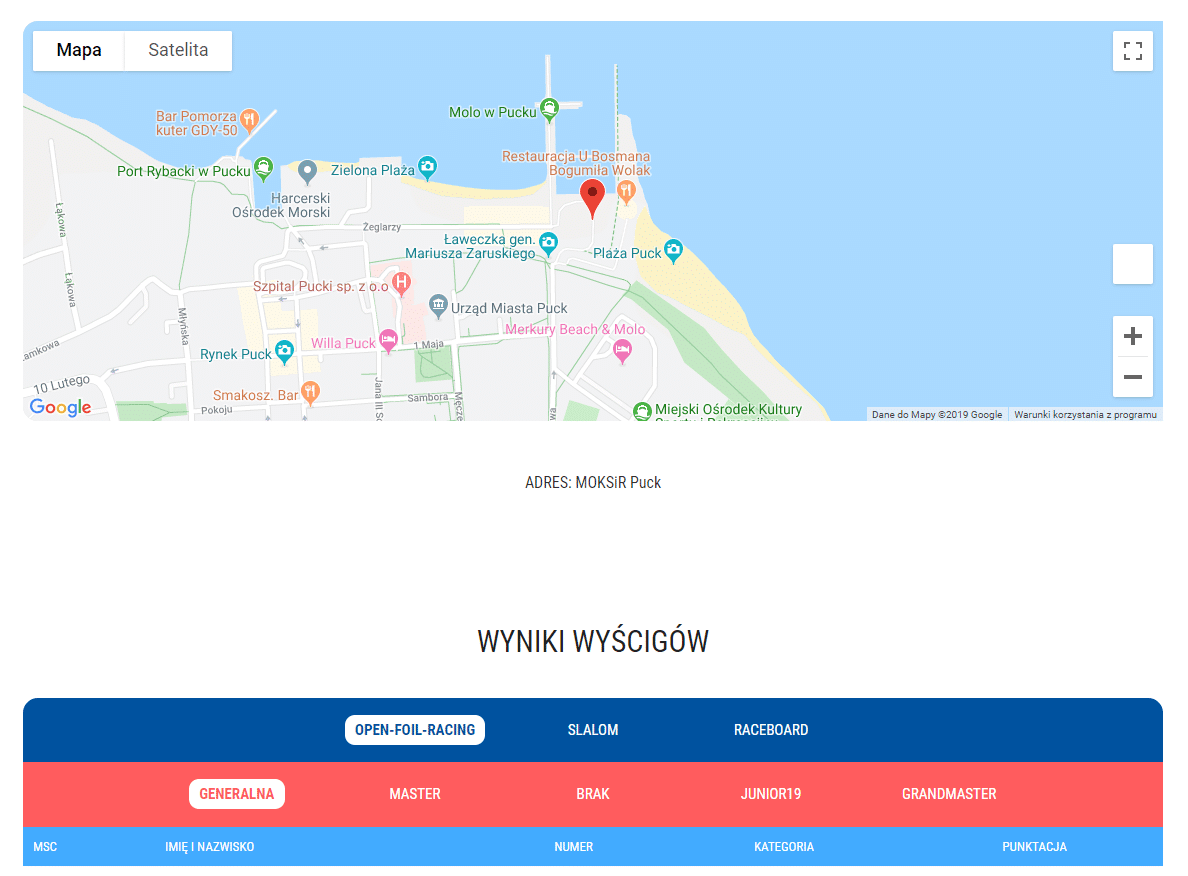Image resolution: width=1188 pixels, height=876 pixels.
Task: Click the PUNKTACJA column header
Action: [1035, 846]
